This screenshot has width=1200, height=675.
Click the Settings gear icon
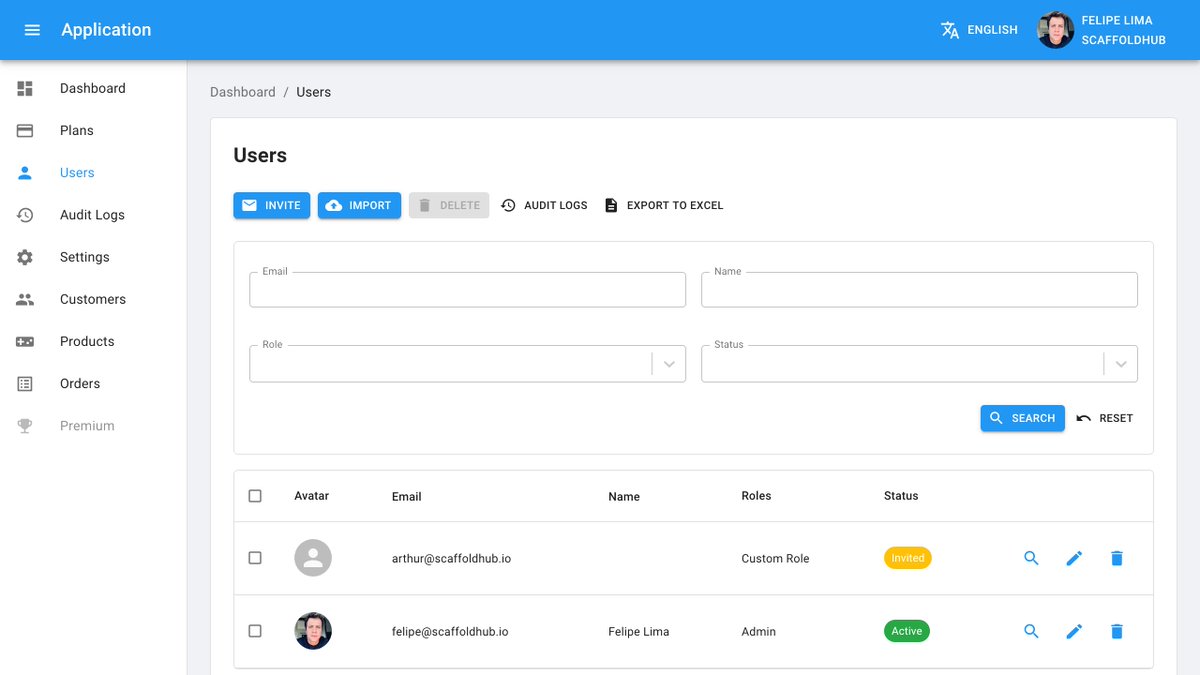click(x=25, y=257)
